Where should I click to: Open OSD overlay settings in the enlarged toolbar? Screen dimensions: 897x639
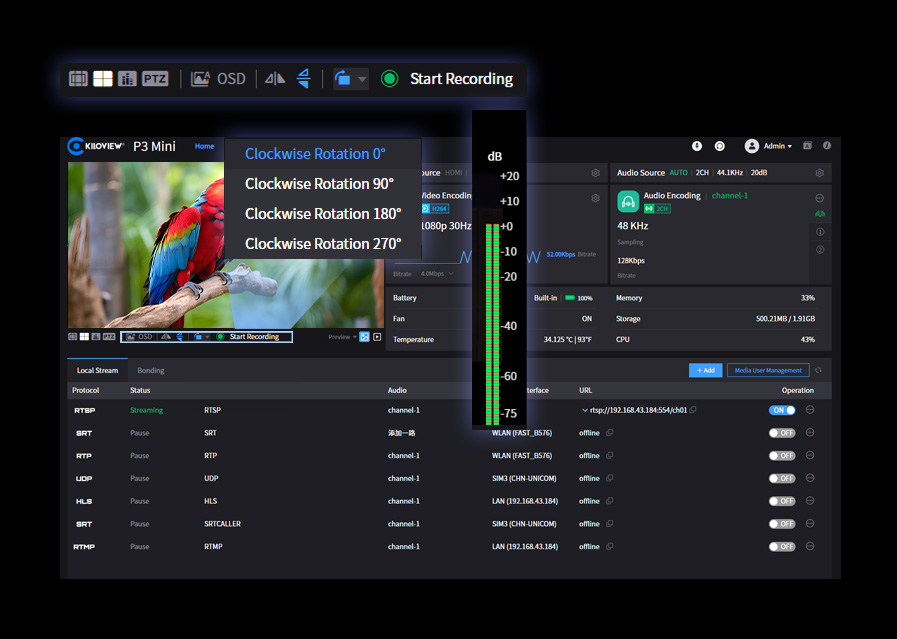coord(219,79)
